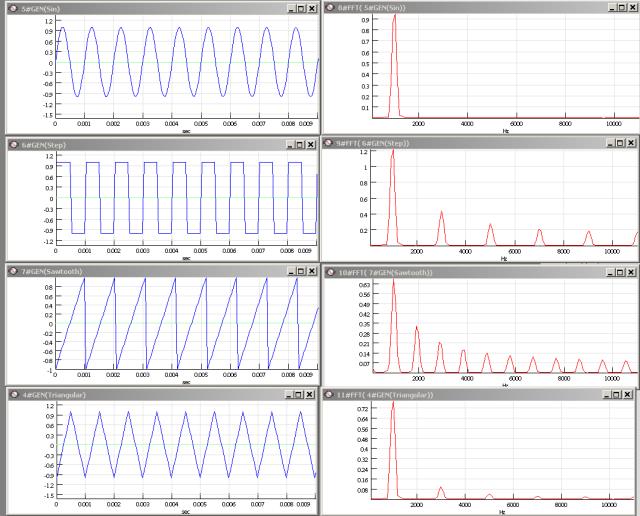Click the '0.004' time label in Triangular window
The width and height of the screenshot is (640, 516).
(x=171, y=504)
